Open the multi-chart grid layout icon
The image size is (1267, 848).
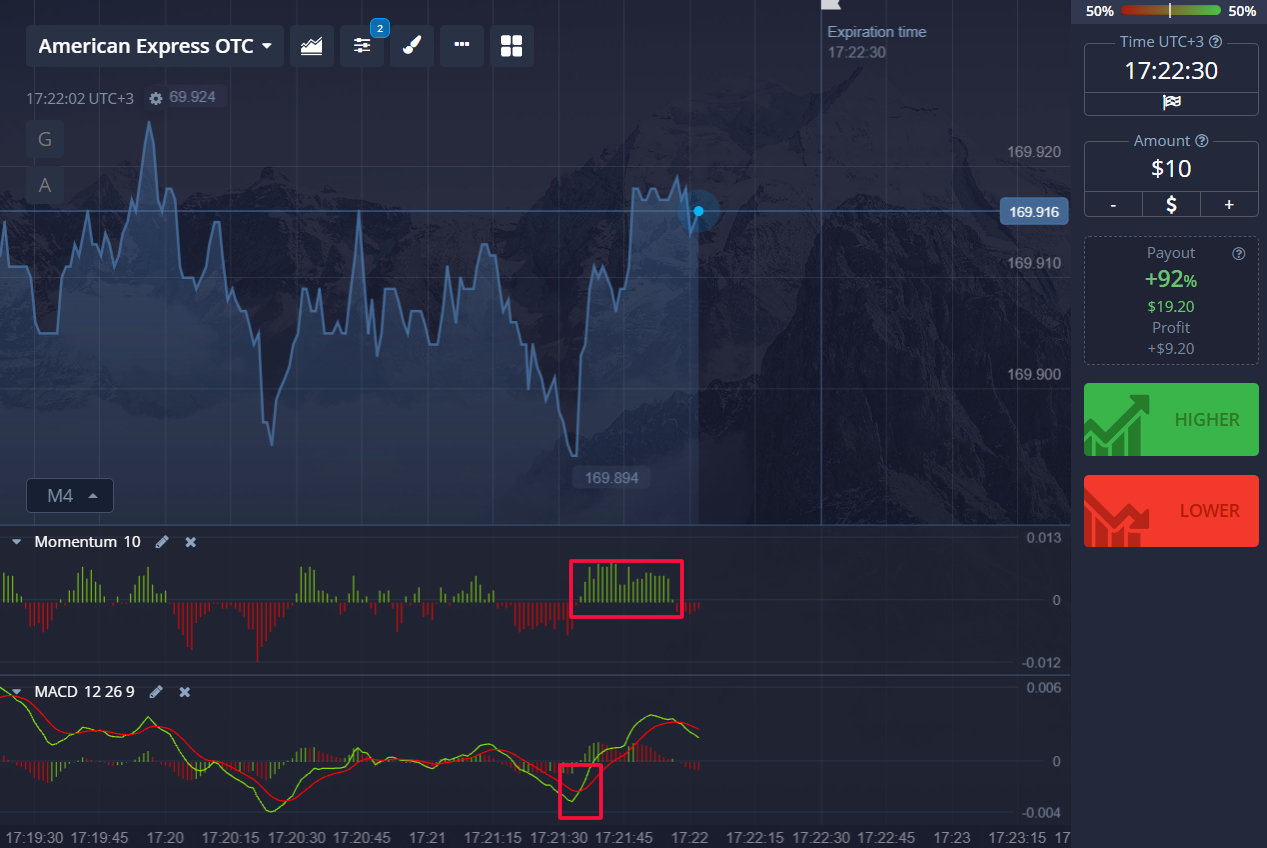[x=512, y=46]
